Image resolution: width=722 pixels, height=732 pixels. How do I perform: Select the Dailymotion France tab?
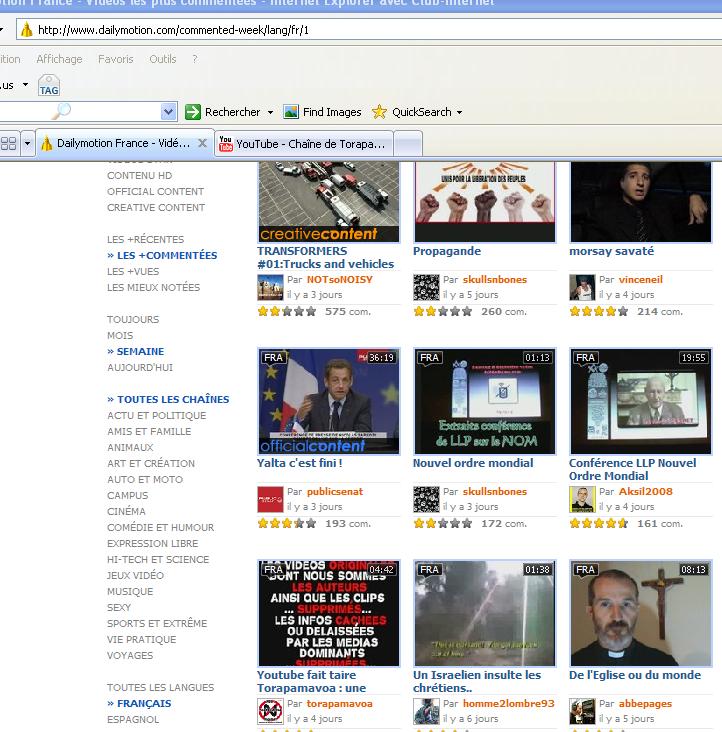pos(123,143)
